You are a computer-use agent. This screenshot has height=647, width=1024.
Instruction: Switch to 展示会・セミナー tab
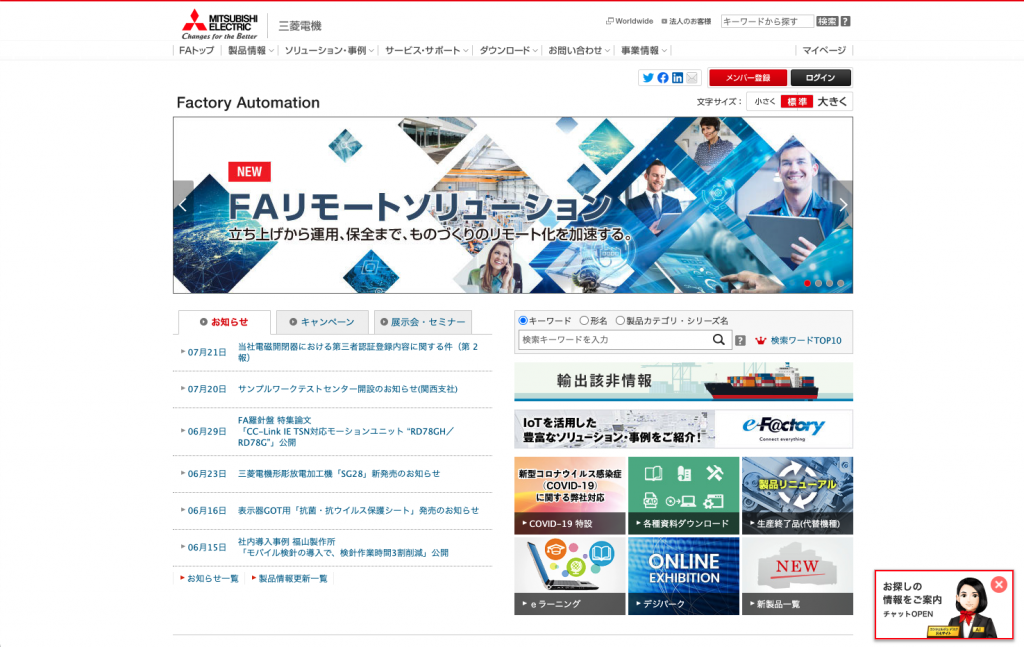click(423, 322)
